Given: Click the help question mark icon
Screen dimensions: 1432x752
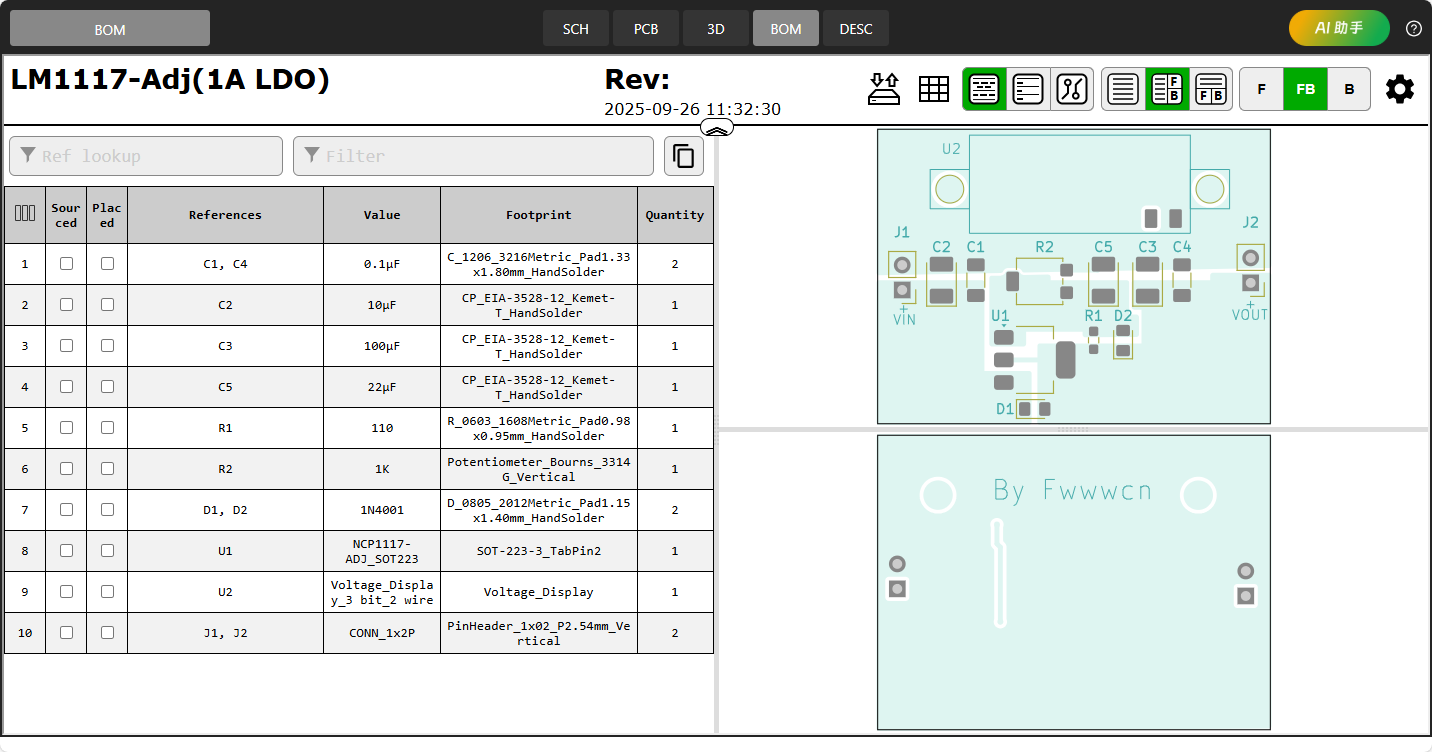Looking at the screenshot, I should pos(1413,28).
